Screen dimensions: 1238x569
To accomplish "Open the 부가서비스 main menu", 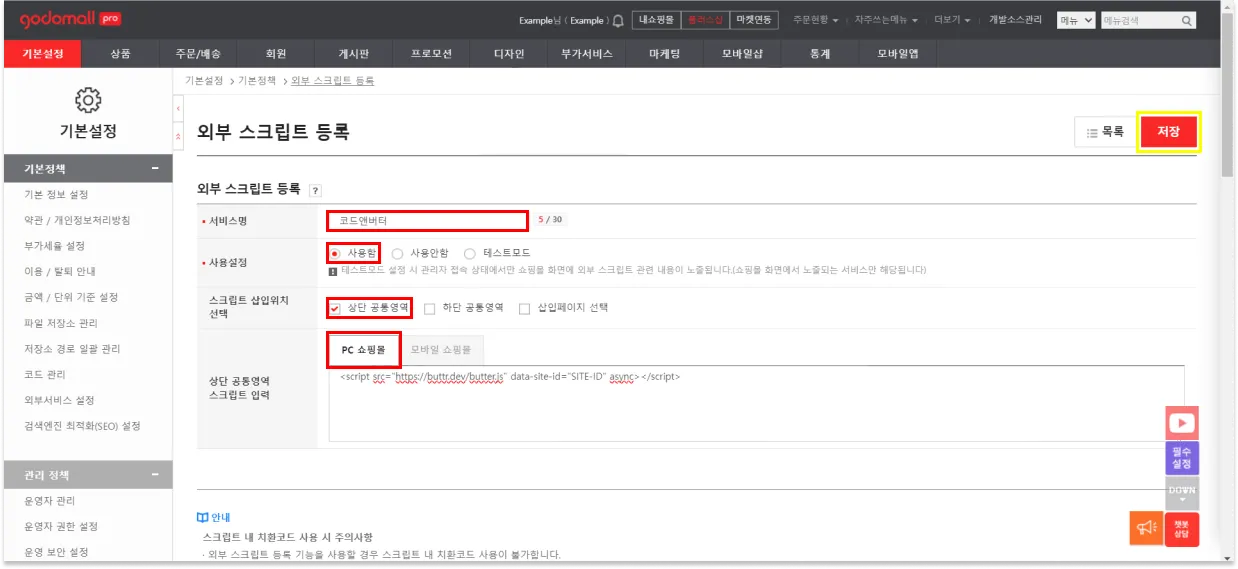I will [587, 54].
